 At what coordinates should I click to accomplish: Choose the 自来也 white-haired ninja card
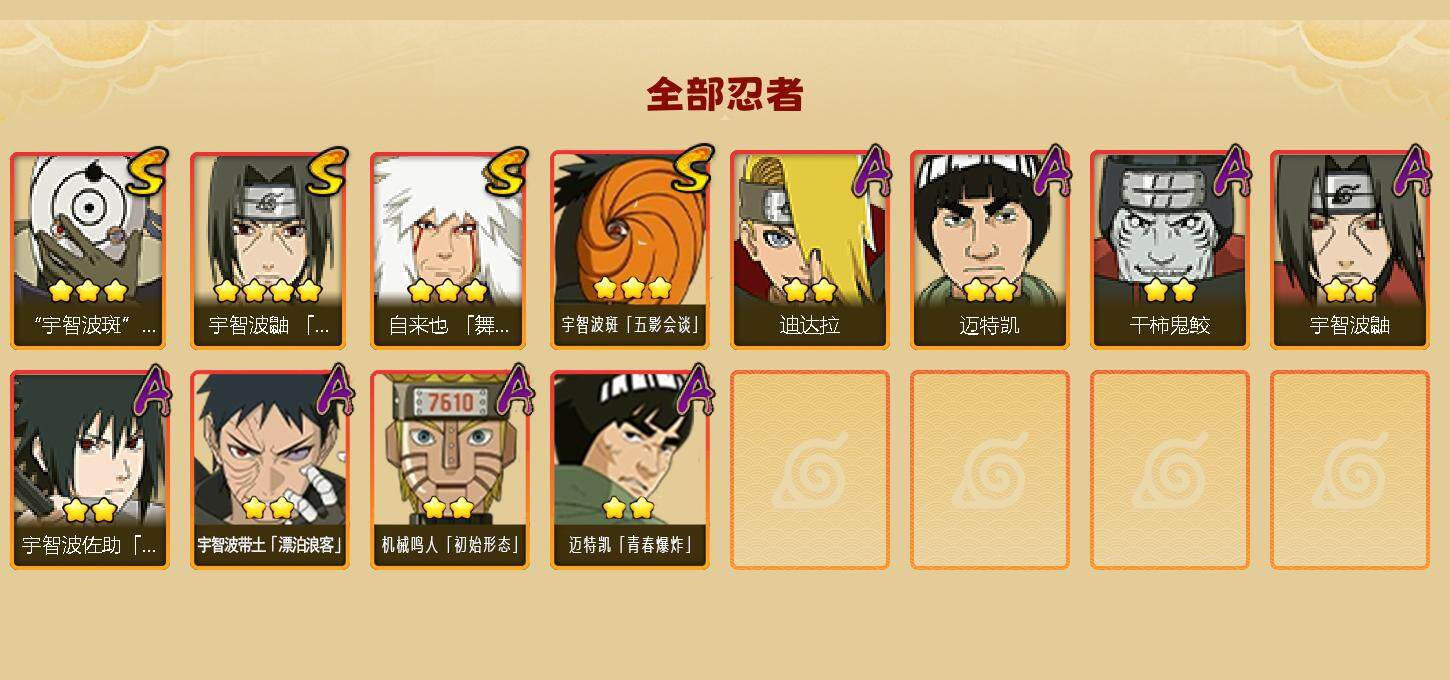[x=450, y=250]
